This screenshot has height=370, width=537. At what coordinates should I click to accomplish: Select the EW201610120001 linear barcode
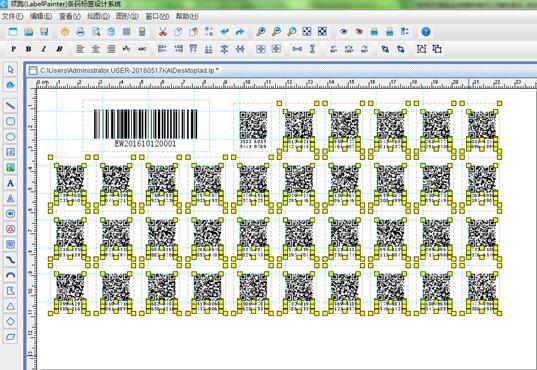click(x=146, y=128)
